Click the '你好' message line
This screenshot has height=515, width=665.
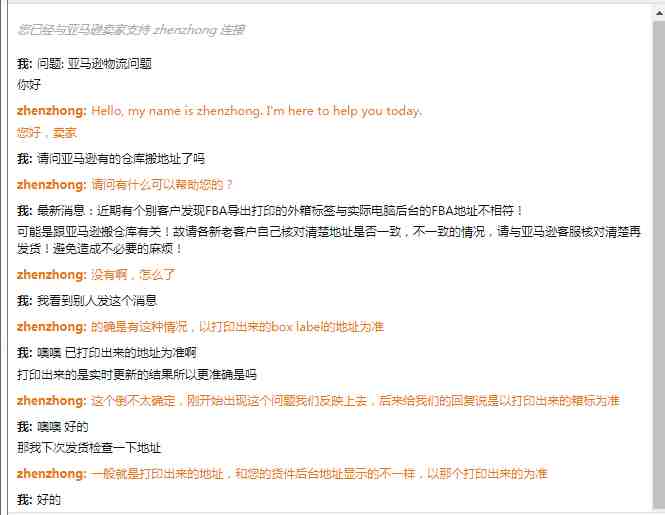[29, 84]
